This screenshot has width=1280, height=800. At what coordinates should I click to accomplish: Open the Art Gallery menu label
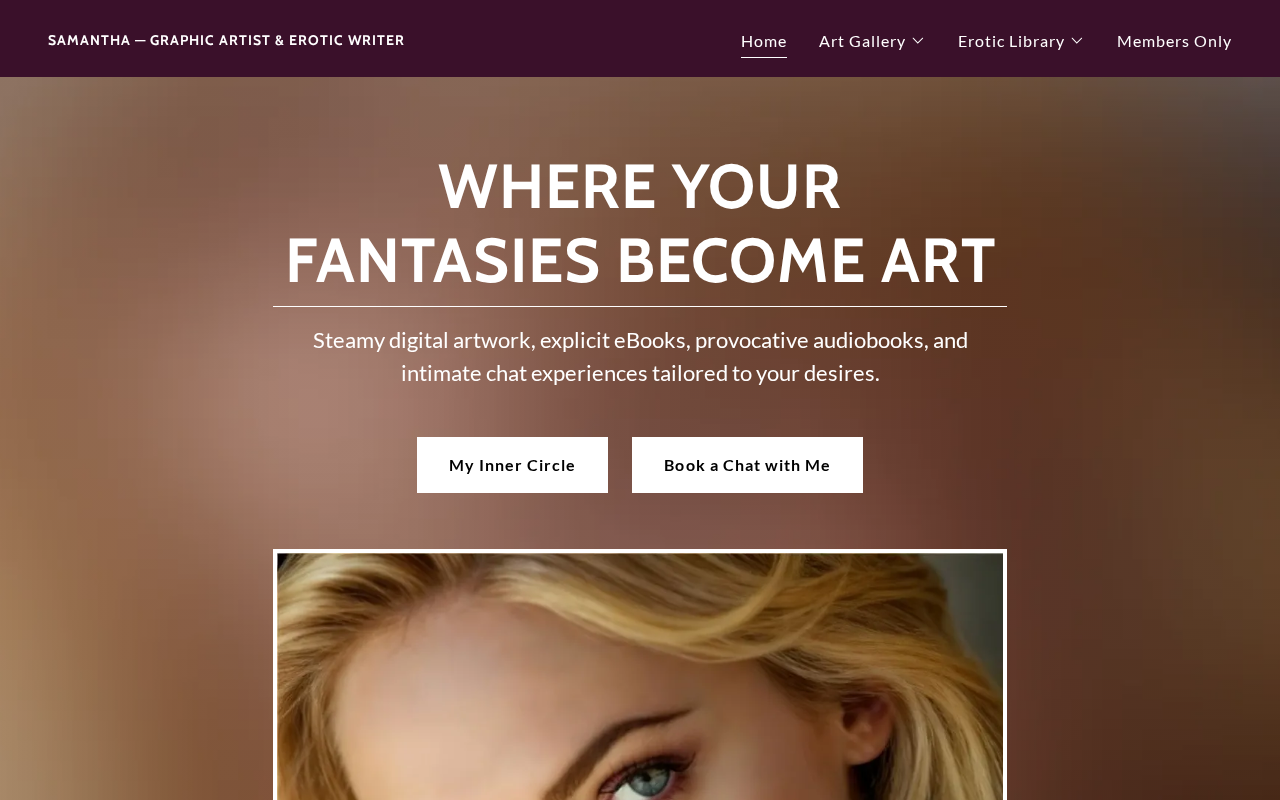click(862, 41)
